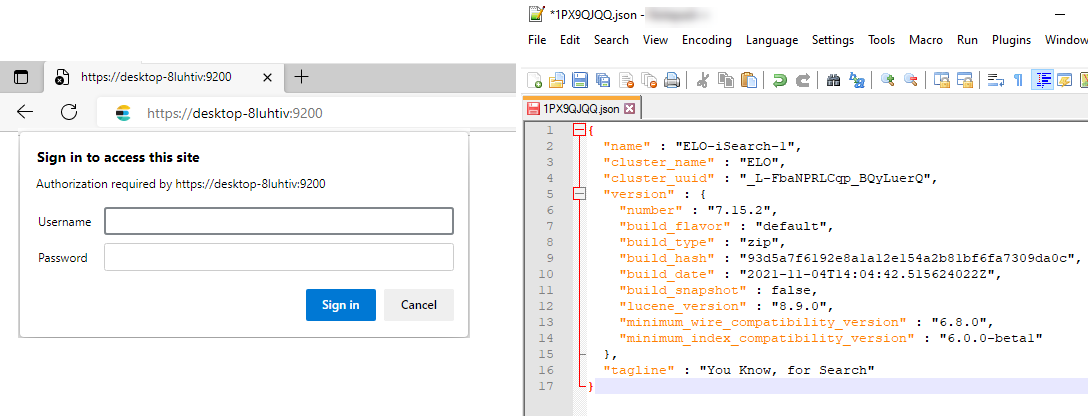The height and width of the screenshot is (416, 1088).
Task: Collapse the root brace fold marker on line 1
Action: coord(579,130)
